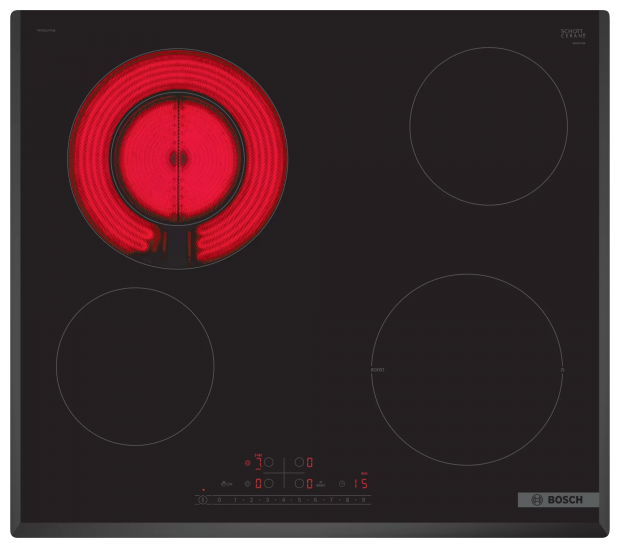Click the Bosch logo badge

pos(558,499)
